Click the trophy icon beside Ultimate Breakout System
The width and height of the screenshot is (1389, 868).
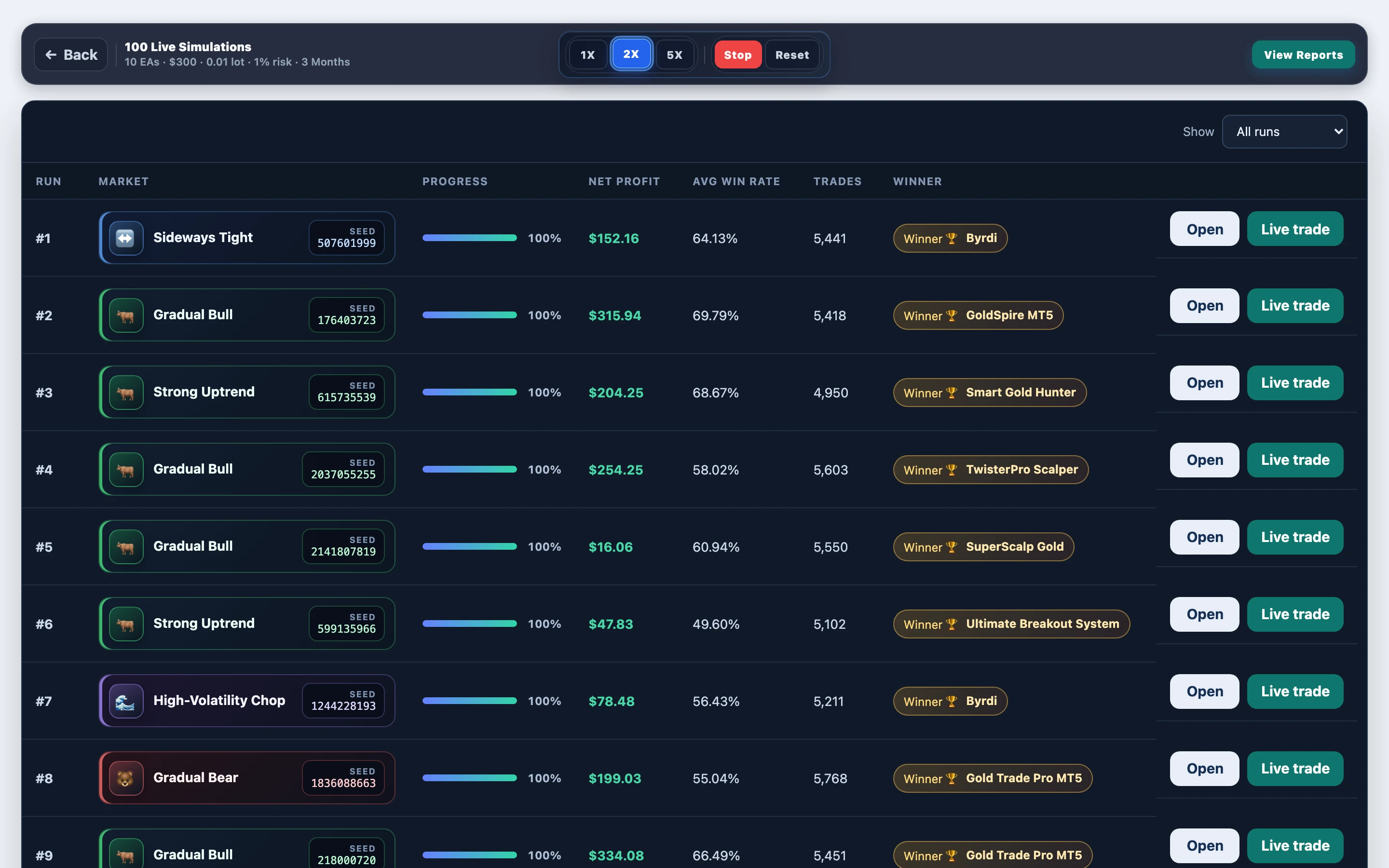coord(951,624)
